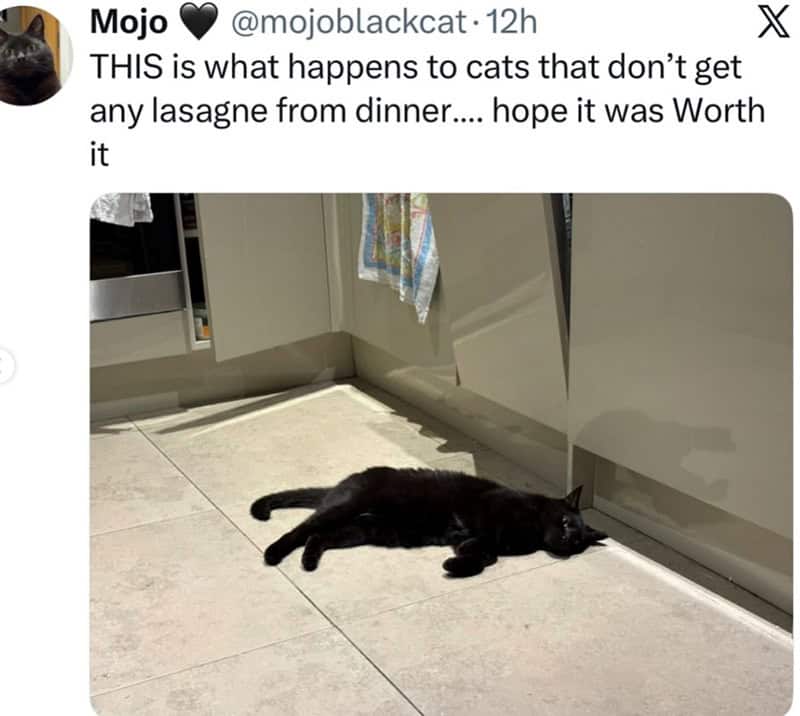Open the attached kitchen photo full size

click(x=441, y=454)
